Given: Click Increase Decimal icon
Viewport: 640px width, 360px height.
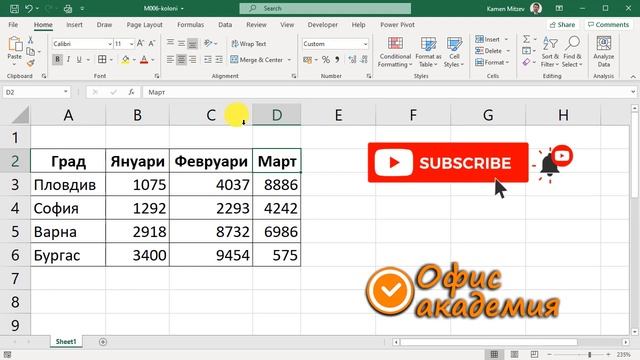Looking at the screenshot, I should click(x=352, y=60).
